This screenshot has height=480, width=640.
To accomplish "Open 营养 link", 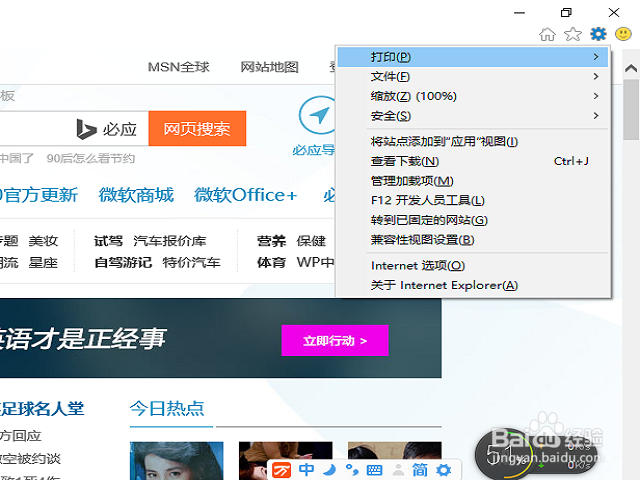I will tap(271, 241).
